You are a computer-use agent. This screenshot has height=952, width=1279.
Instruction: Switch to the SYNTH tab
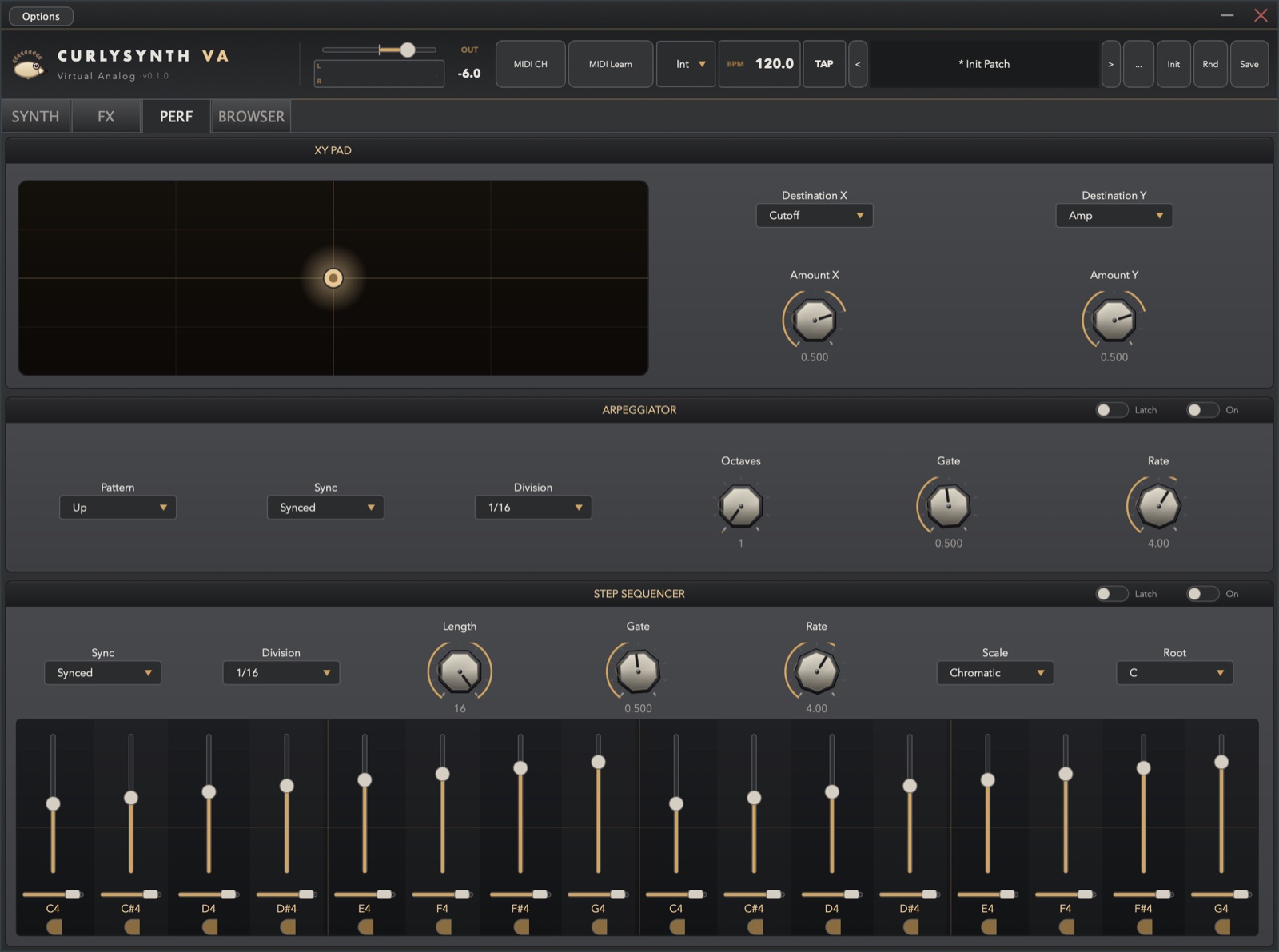point(35,117)
